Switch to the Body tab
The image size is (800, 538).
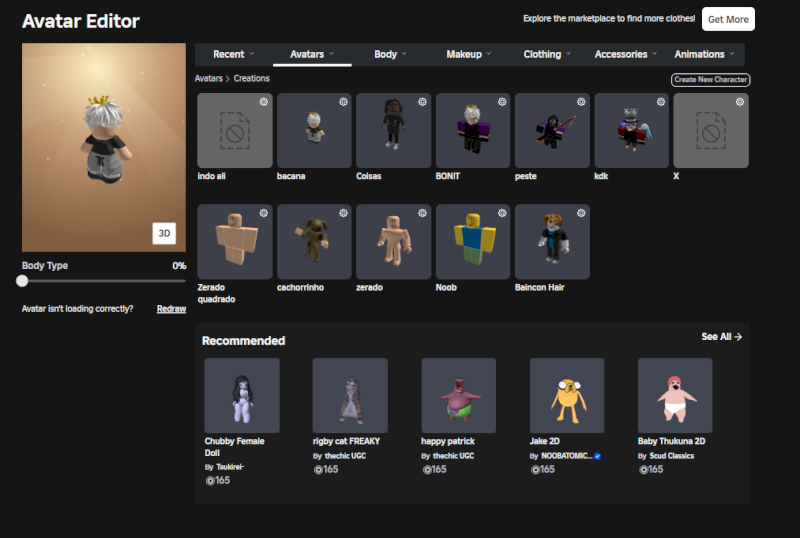coord(390,54)
